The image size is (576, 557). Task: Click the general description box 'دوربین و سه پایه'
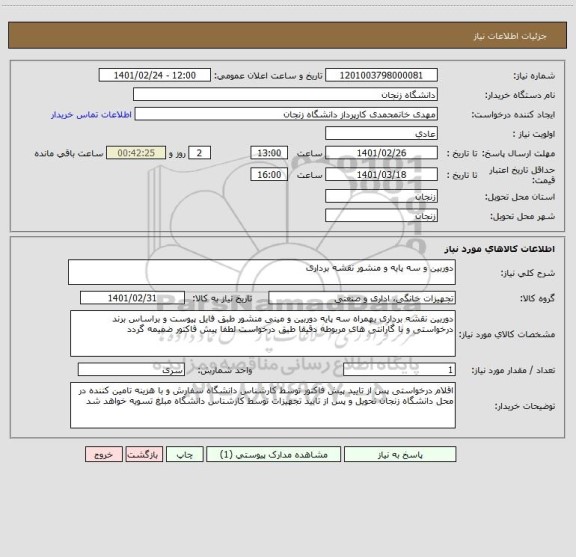[x=262, y=272]
